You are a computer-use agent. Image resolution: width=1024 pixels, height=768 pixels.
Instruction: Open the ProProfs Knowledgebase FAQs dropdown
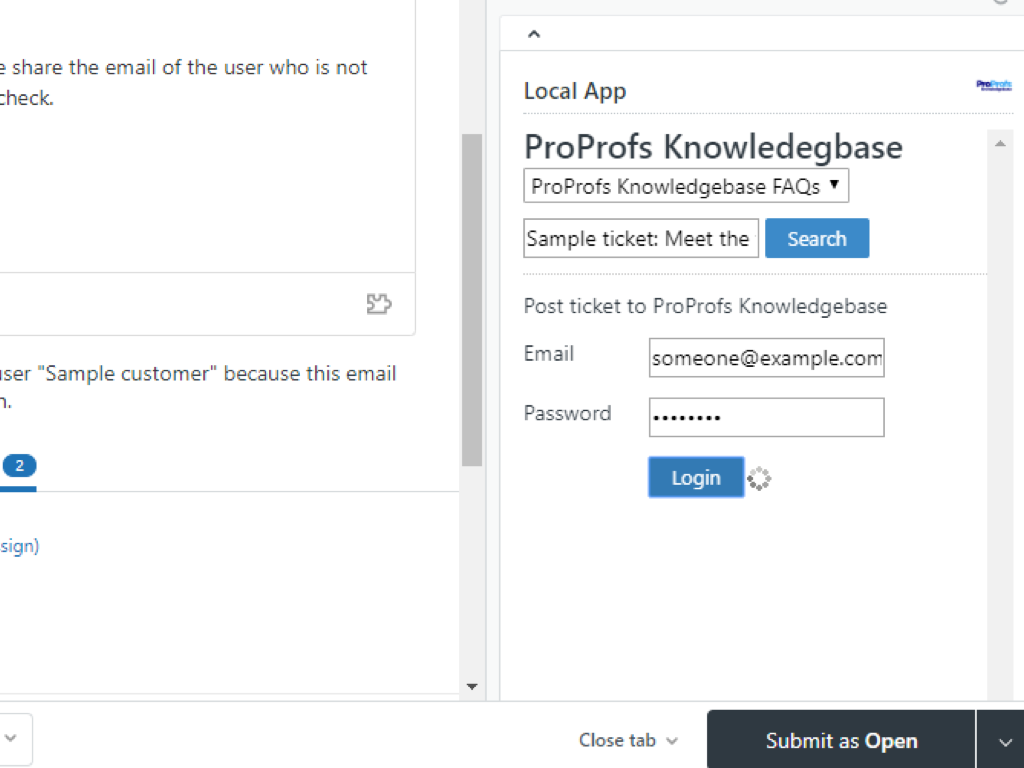click(x=686, y=186)
